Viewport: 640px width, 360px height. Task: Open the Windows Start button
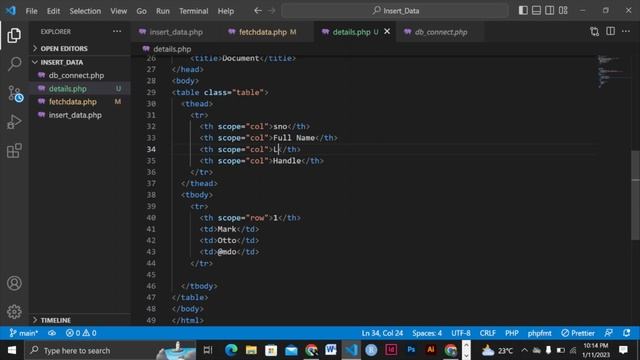tap(12, 350)
